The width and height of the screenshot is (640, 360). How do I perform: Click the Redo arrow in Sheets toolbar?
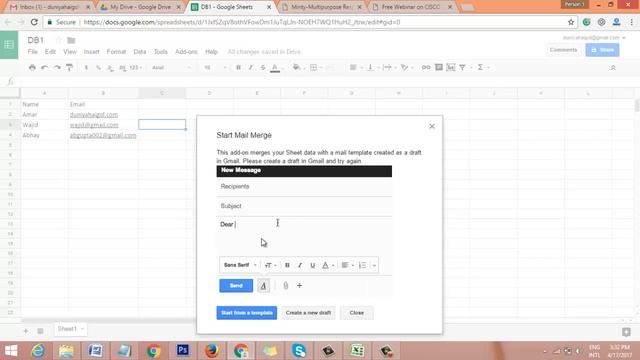coord(57,67)
